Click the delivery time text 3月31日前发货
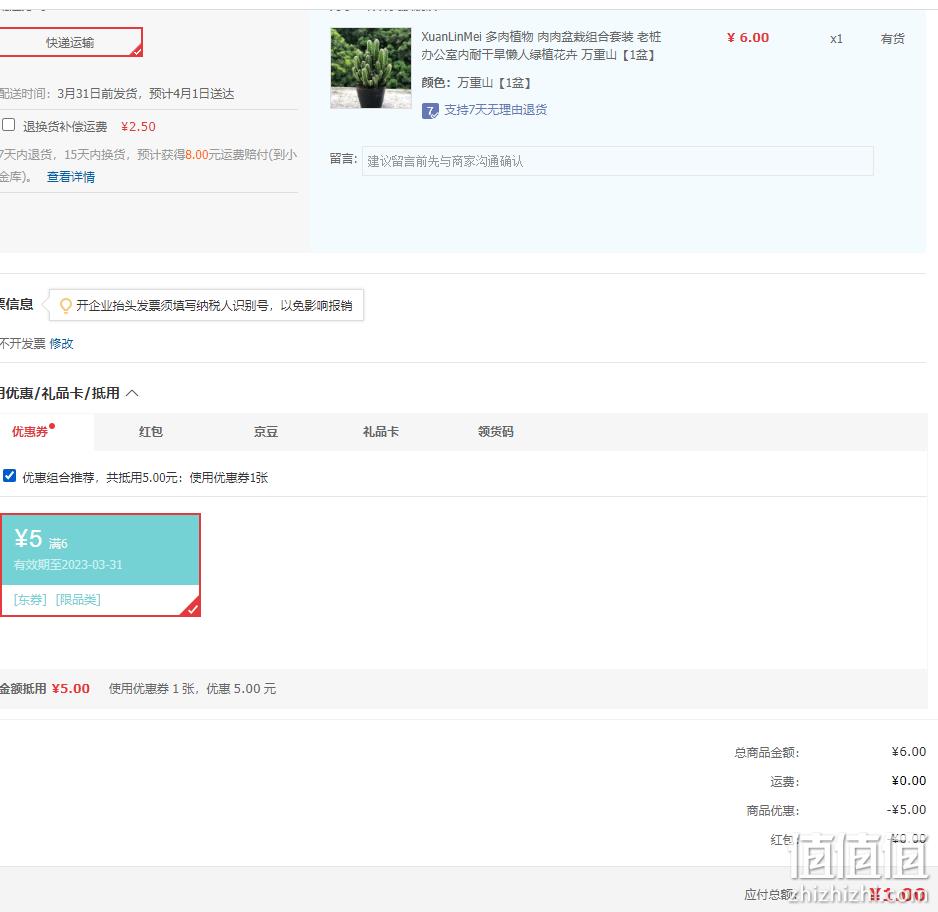 tap(98, 94)
